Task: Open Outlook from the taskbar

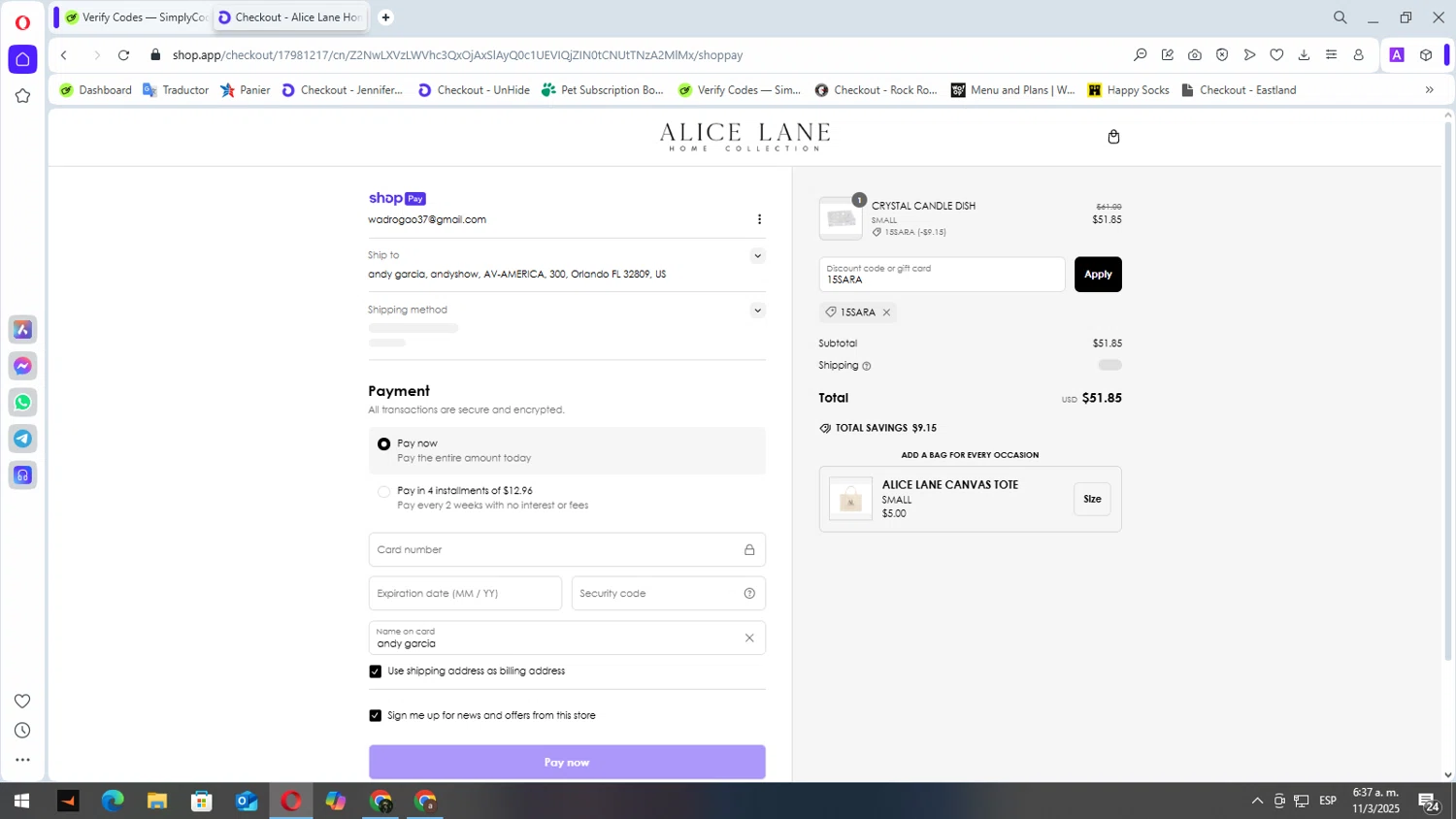Action: 247,801
